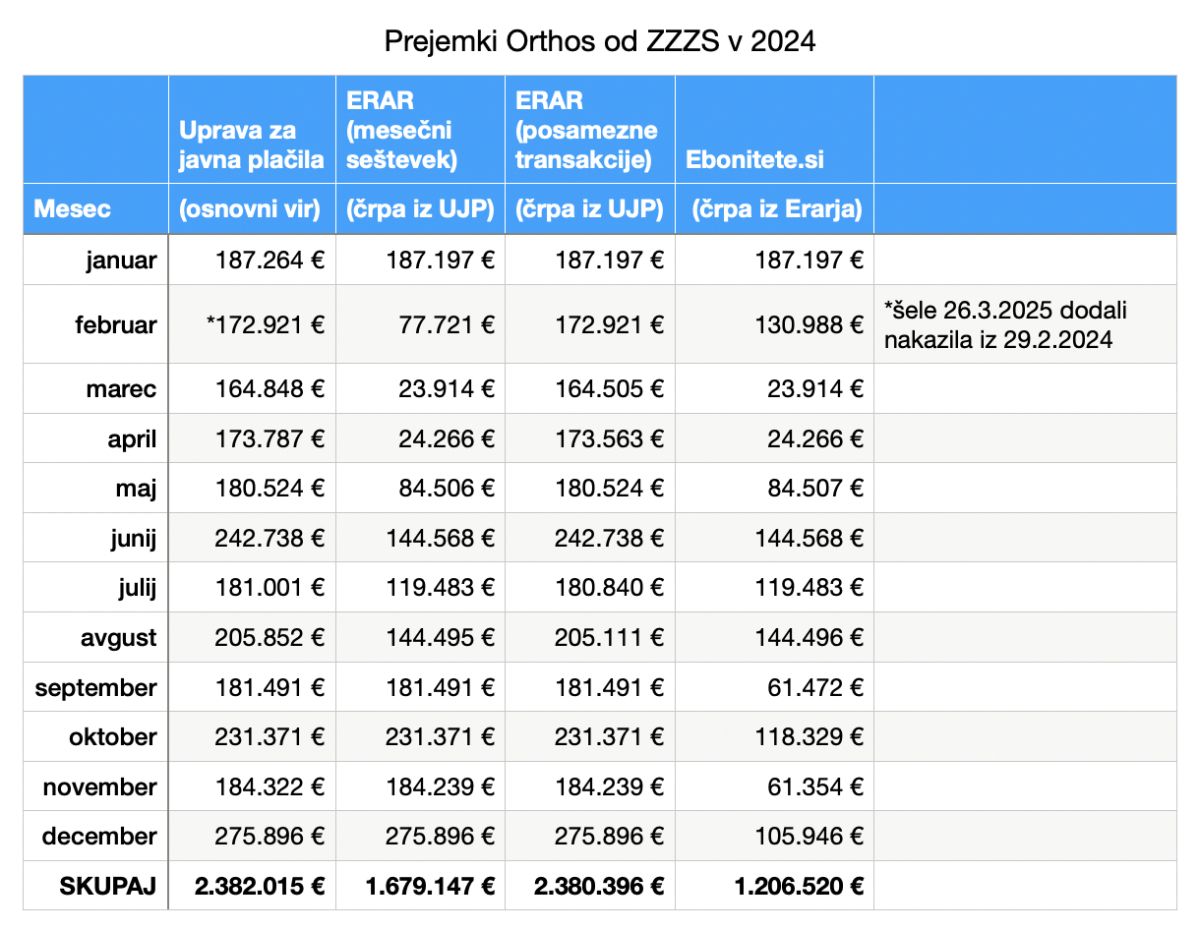Select the SKUPAJ total 2.382.015 €
1200x930 pixels.
[252, 885]
